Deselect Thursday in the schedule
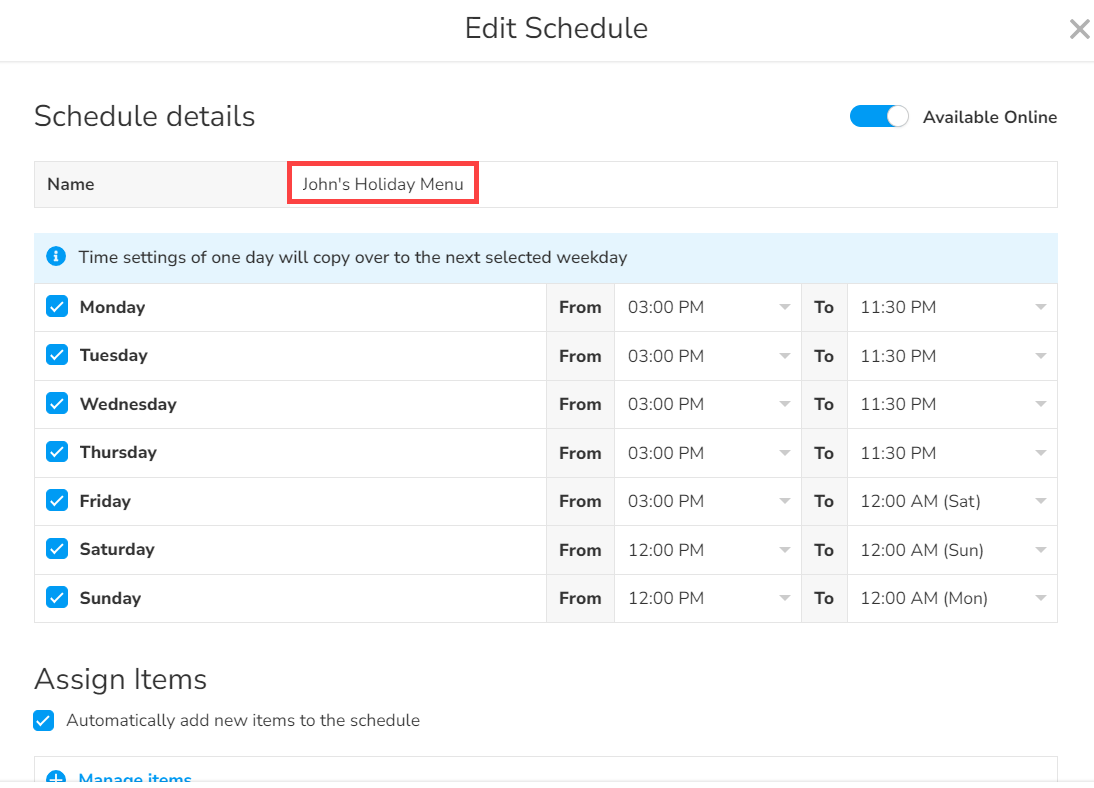Image resolution: width=1094 pixels, height=788 pixels. click(x=57, y=452)
